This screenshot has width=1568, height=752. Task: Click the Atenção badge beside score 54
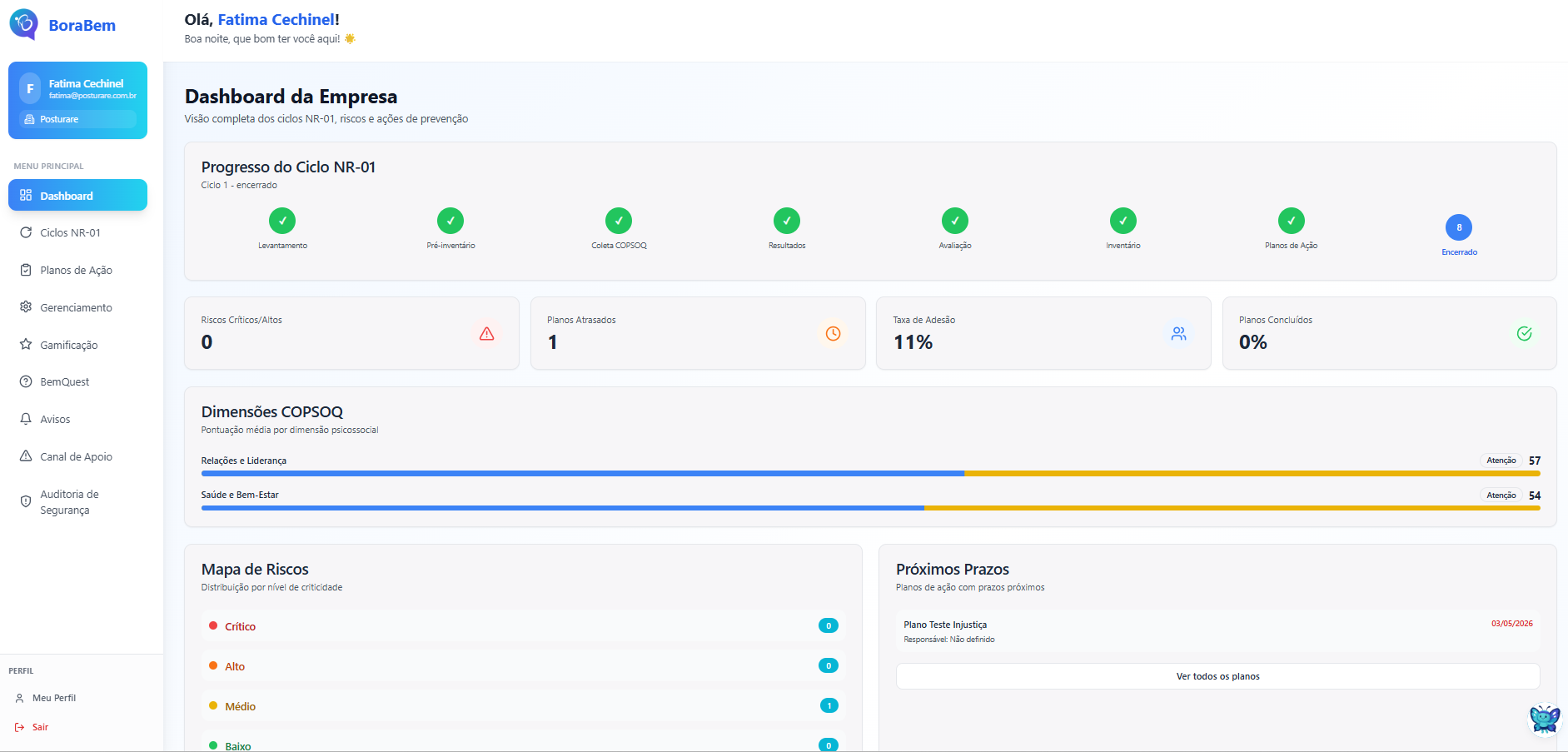tap(1501, 495)
